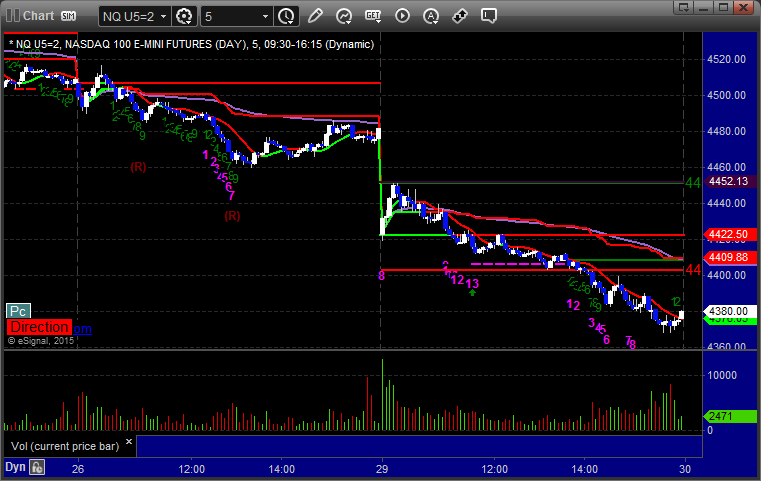The image size is (761, 481).
Task: Click the 29 date label on time axis
Action: tap(382, 469)
